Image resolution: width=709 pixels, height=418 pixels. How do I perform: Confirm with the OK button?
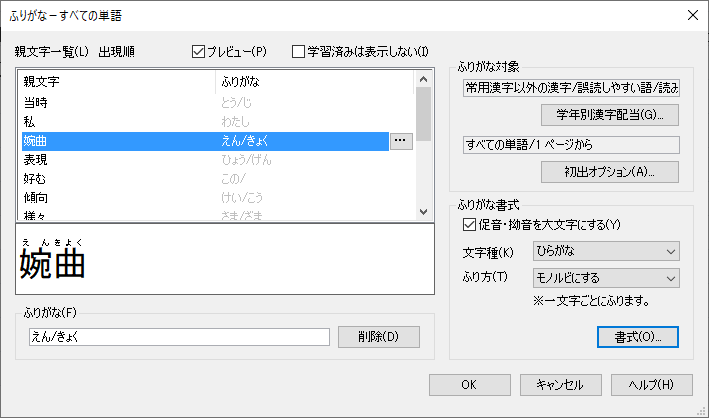[469, 384]
